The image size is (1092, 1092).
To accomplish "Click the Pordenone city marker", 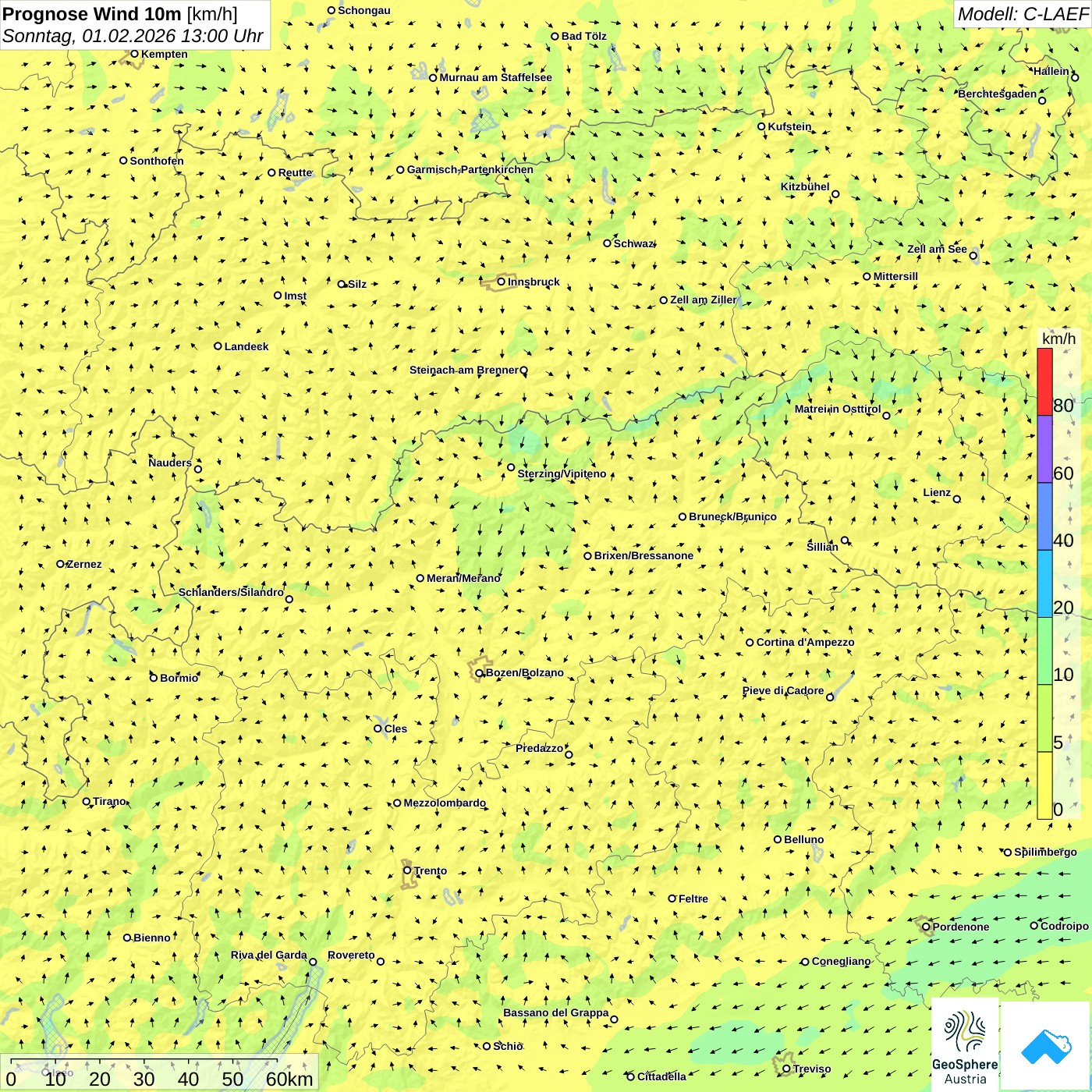I will click(927, 927).
